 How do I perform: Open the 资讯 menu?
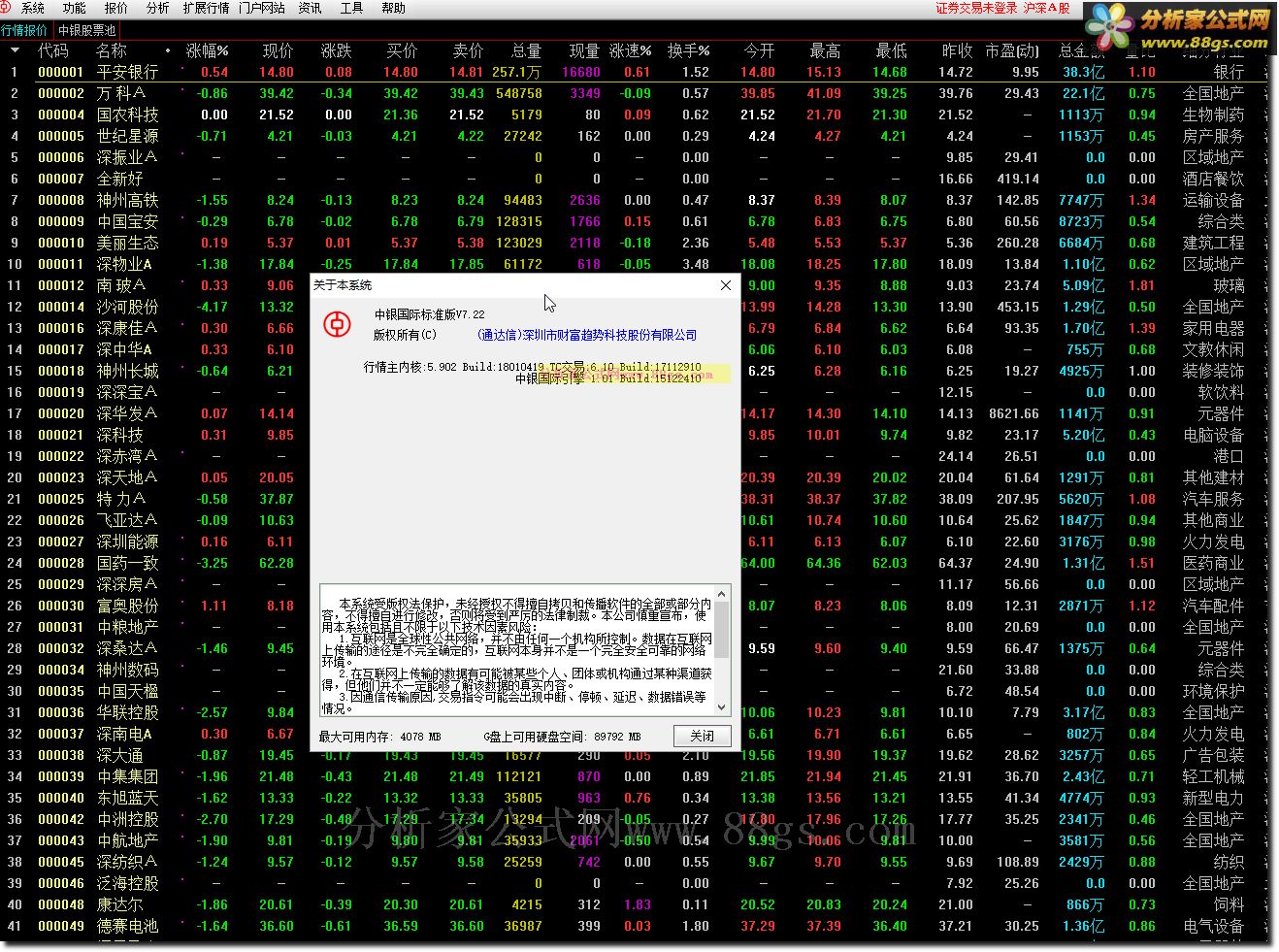311,8
